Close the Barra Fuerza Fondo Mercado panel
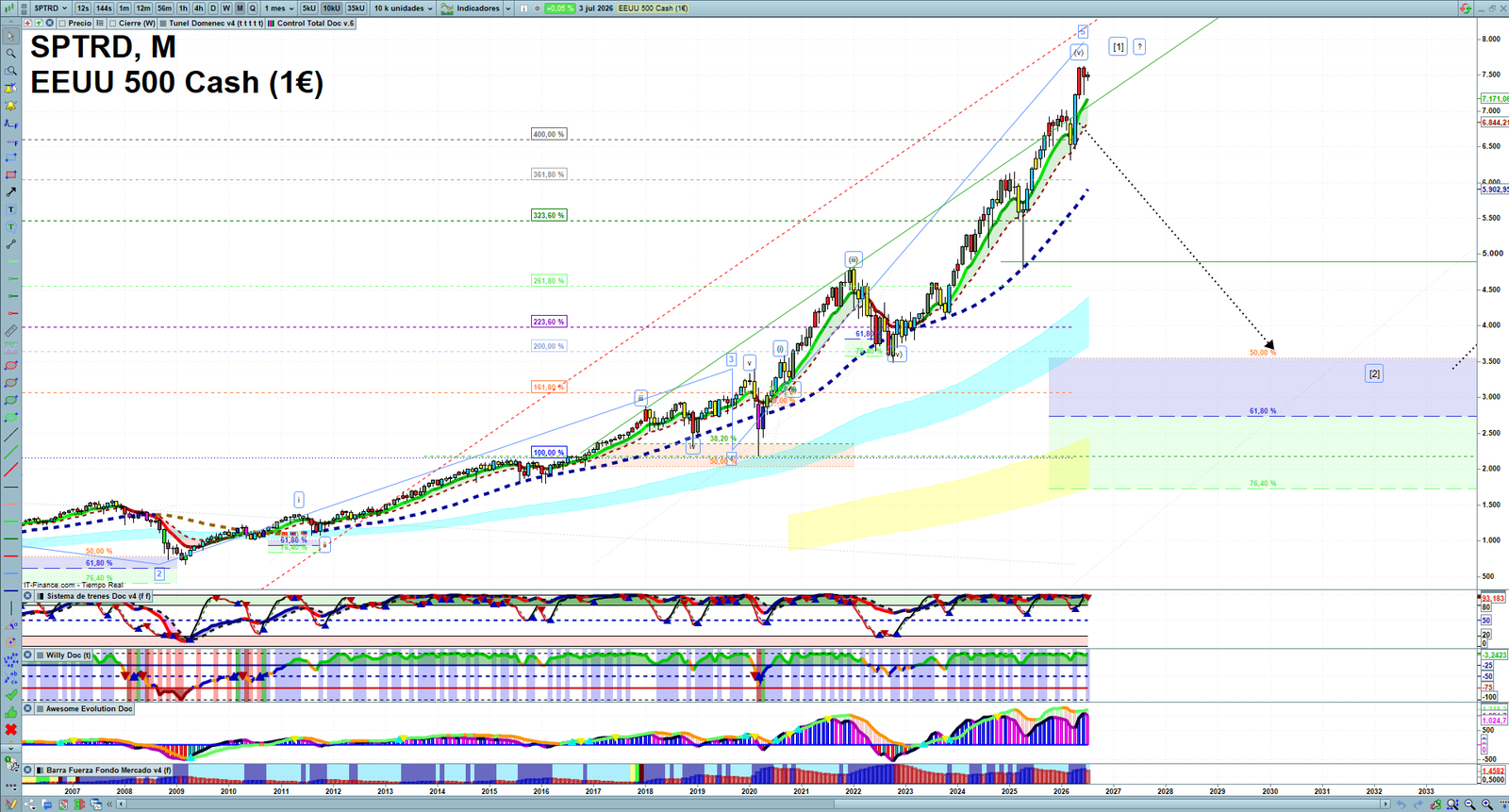 (x=27, y=770)
